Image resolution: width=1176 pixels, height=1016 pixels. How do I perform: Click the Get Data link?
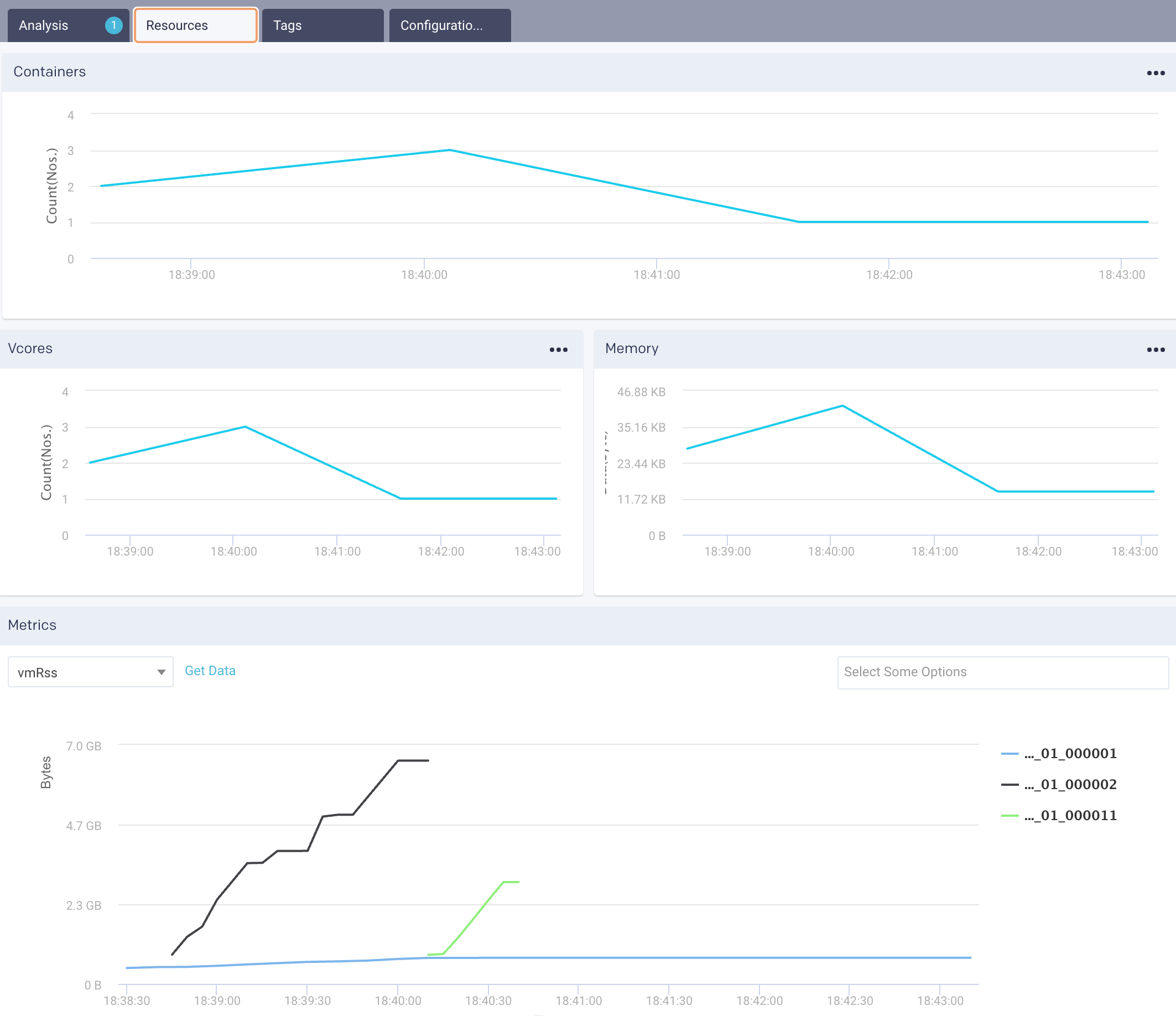[x=210, y=671]
